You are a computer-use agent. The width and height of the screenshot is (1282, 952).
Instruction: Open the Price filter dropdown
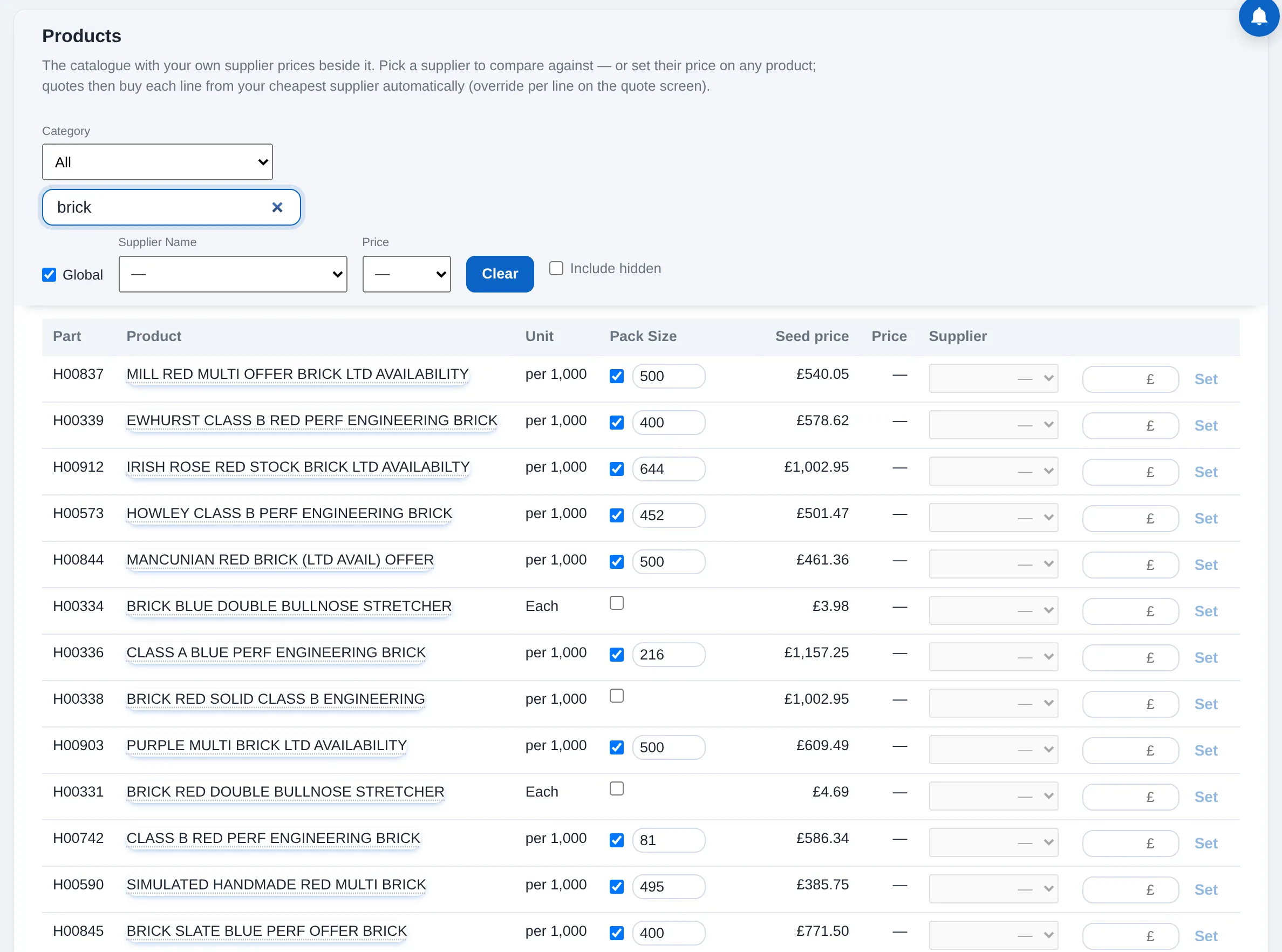click(407, 274)
